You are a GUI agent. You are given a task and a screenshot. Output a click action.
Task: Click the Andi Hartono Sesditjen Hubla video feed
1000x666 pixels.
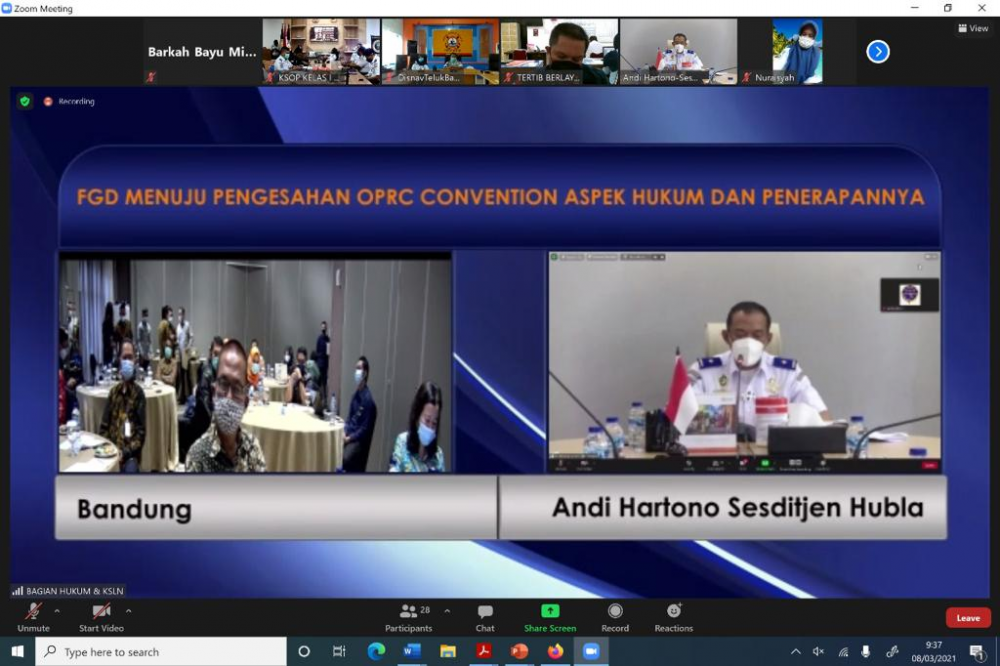tap(744, 362)
